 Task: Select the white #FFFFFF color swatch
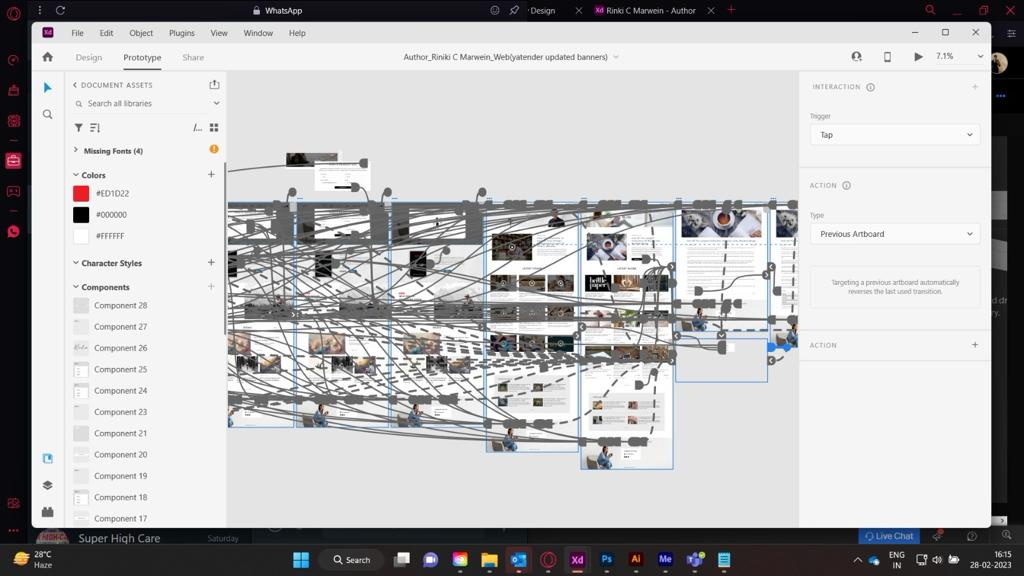click(x=81, y=236)
